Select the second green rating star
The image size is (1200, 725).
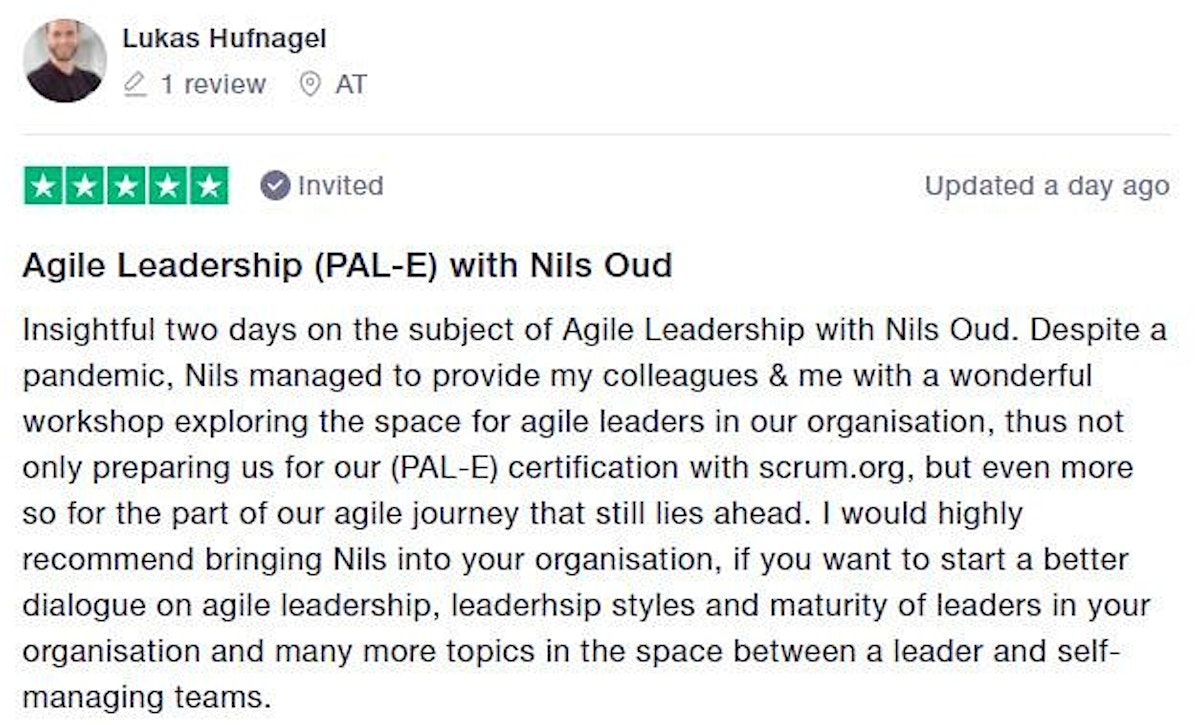(x=84, y=186)
